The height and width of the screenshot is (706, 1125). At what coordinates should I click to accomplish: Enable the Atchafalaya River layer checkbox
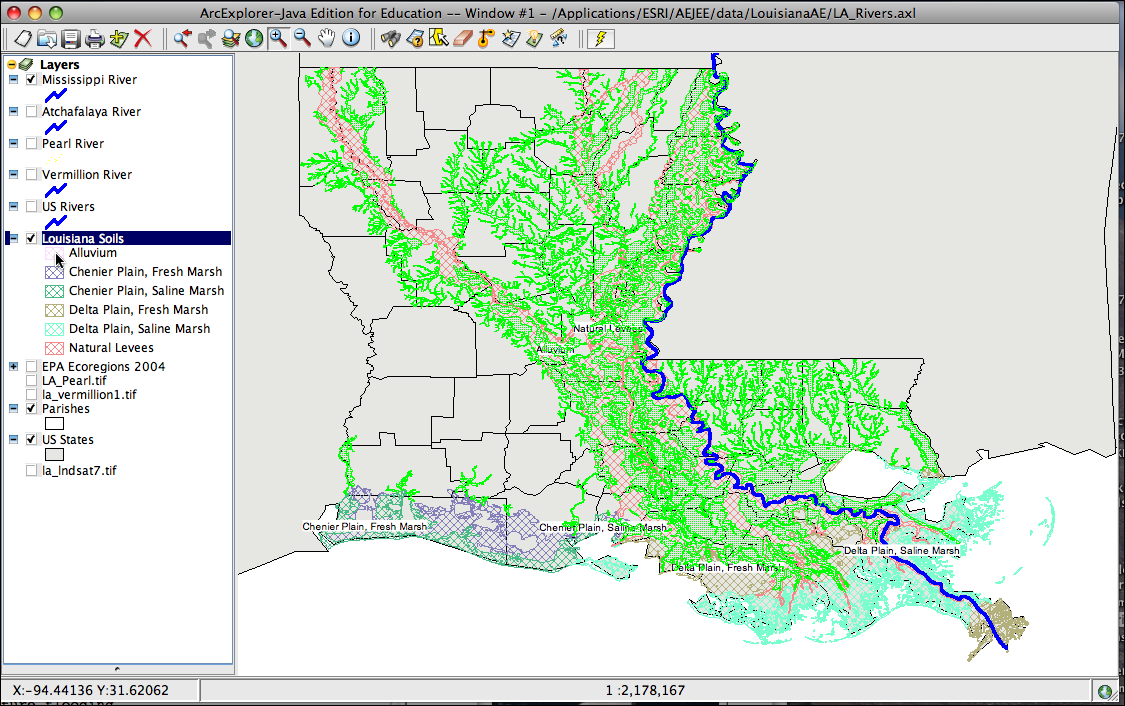click(31, 111)
